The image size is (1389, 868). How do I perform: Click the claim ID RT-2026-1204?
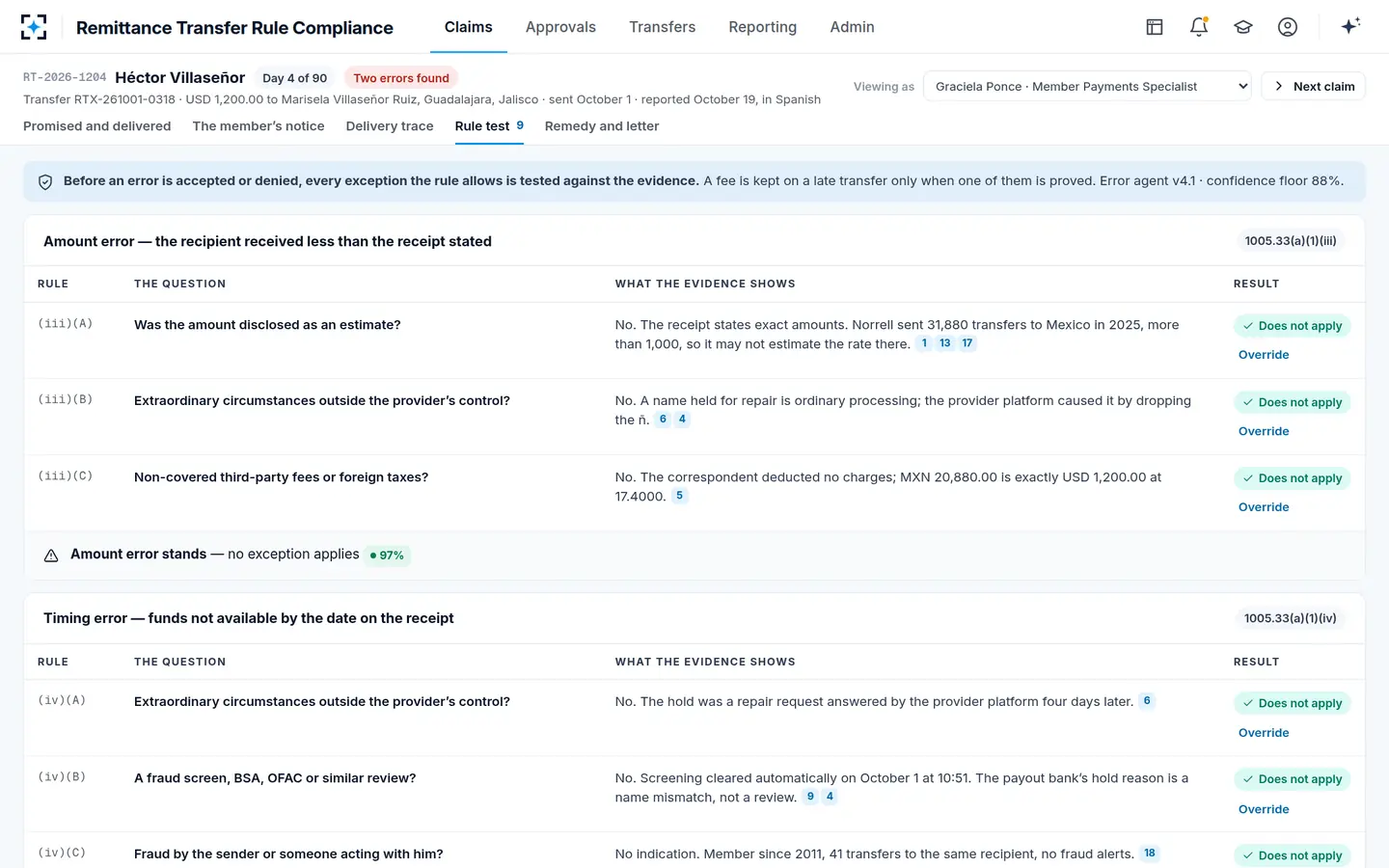[x=65, y=77]
